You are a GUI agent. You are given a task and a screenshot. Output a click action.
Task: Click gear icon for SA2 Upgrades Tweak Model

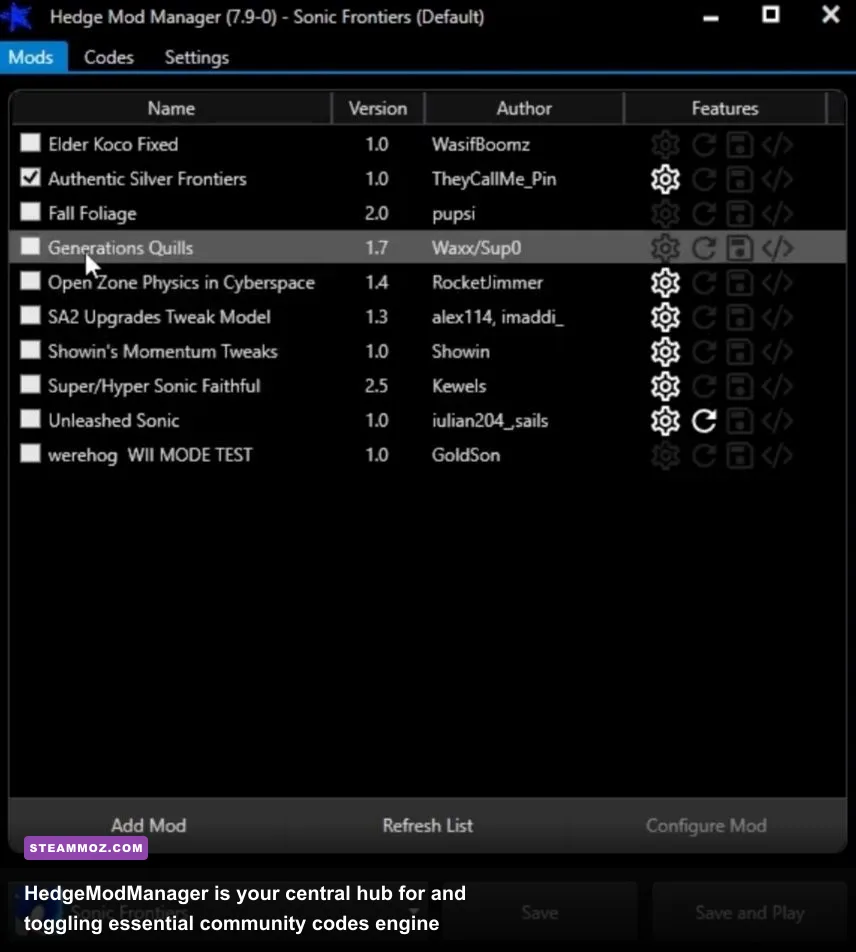(665, 318)
